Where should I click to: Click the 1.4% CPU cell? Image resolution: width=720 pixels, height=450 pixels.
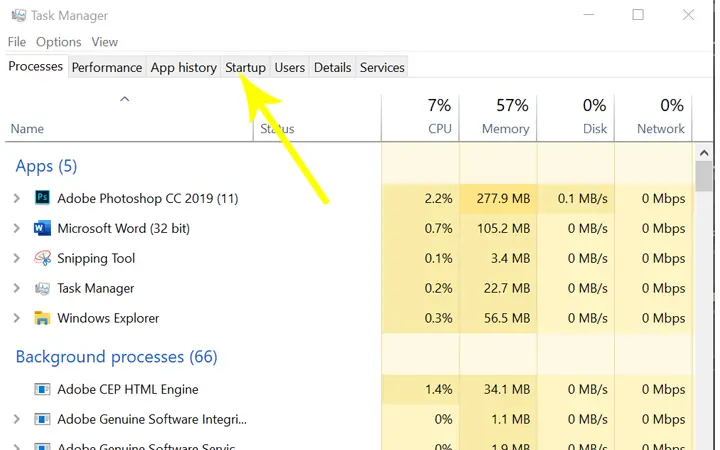pyautogui.click(x=420, y=389)
